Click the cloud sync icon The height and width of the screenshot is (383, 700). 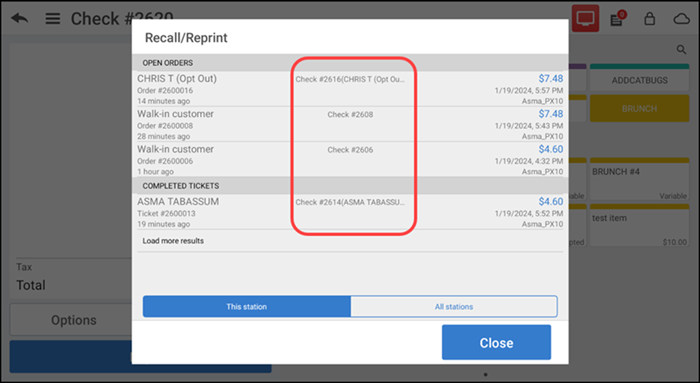click(681, 19)
